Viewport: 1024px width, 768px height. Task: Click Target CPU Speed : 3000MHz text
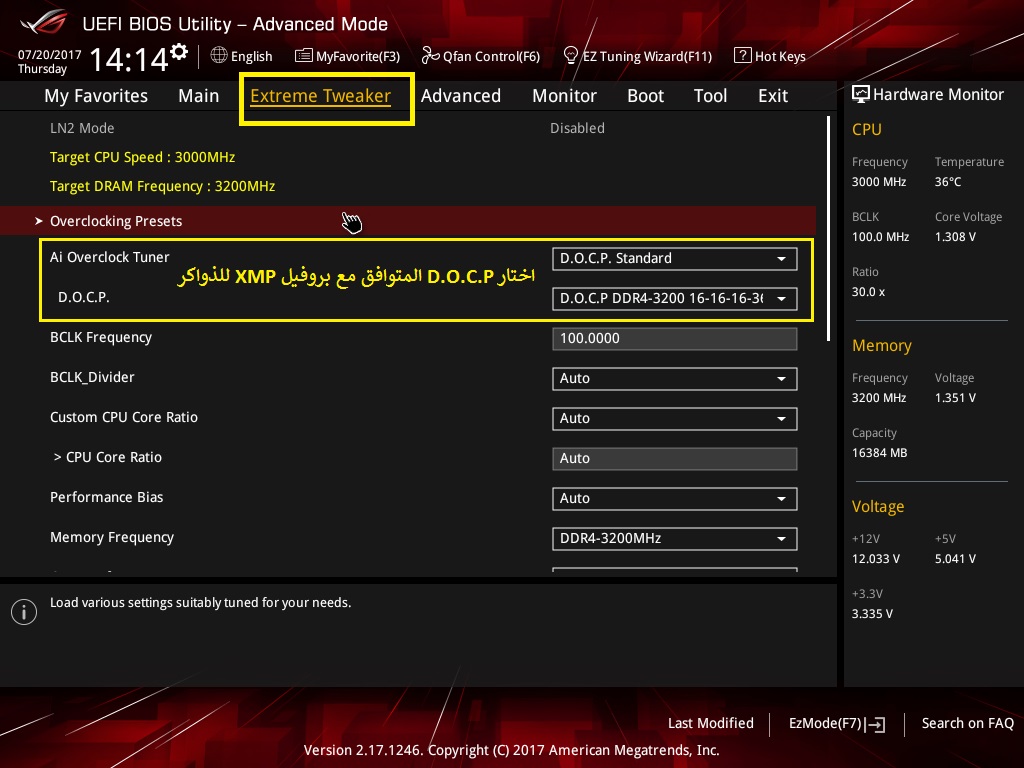(142, 157)
